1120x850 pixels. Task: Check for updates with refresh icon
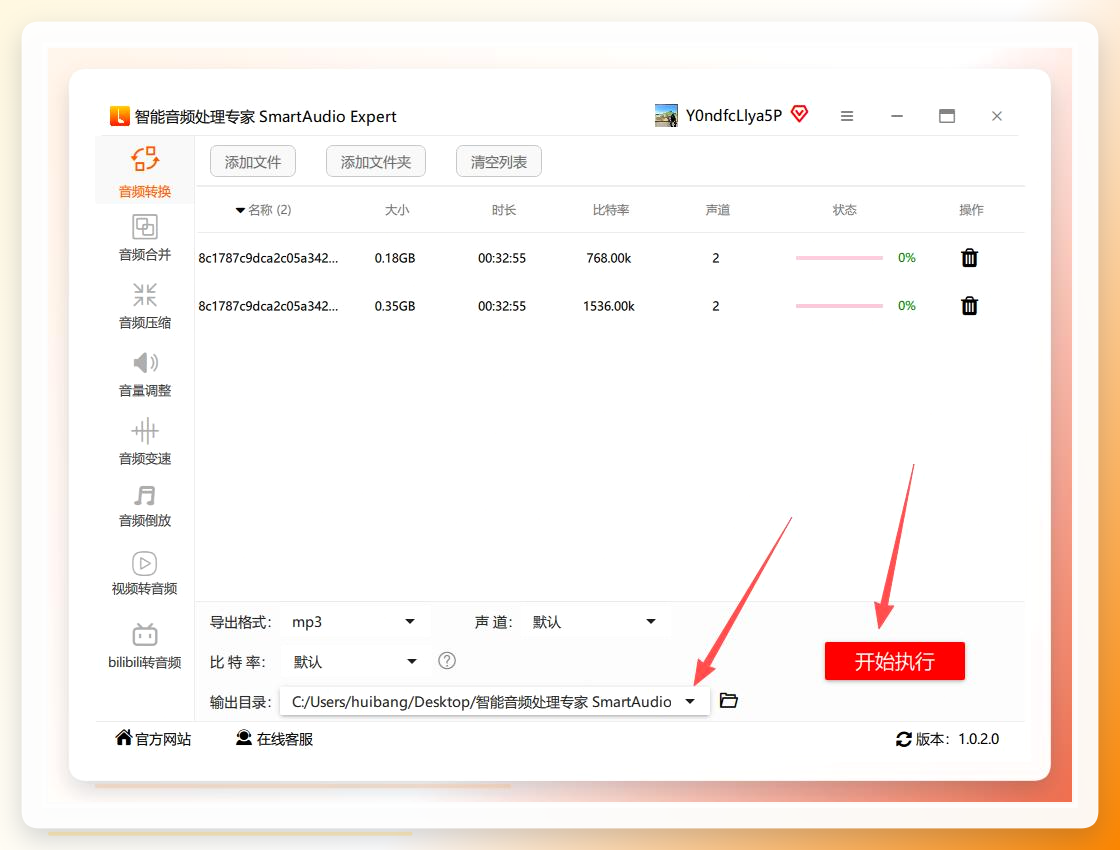pyautogui.click(x=904, y=739)
